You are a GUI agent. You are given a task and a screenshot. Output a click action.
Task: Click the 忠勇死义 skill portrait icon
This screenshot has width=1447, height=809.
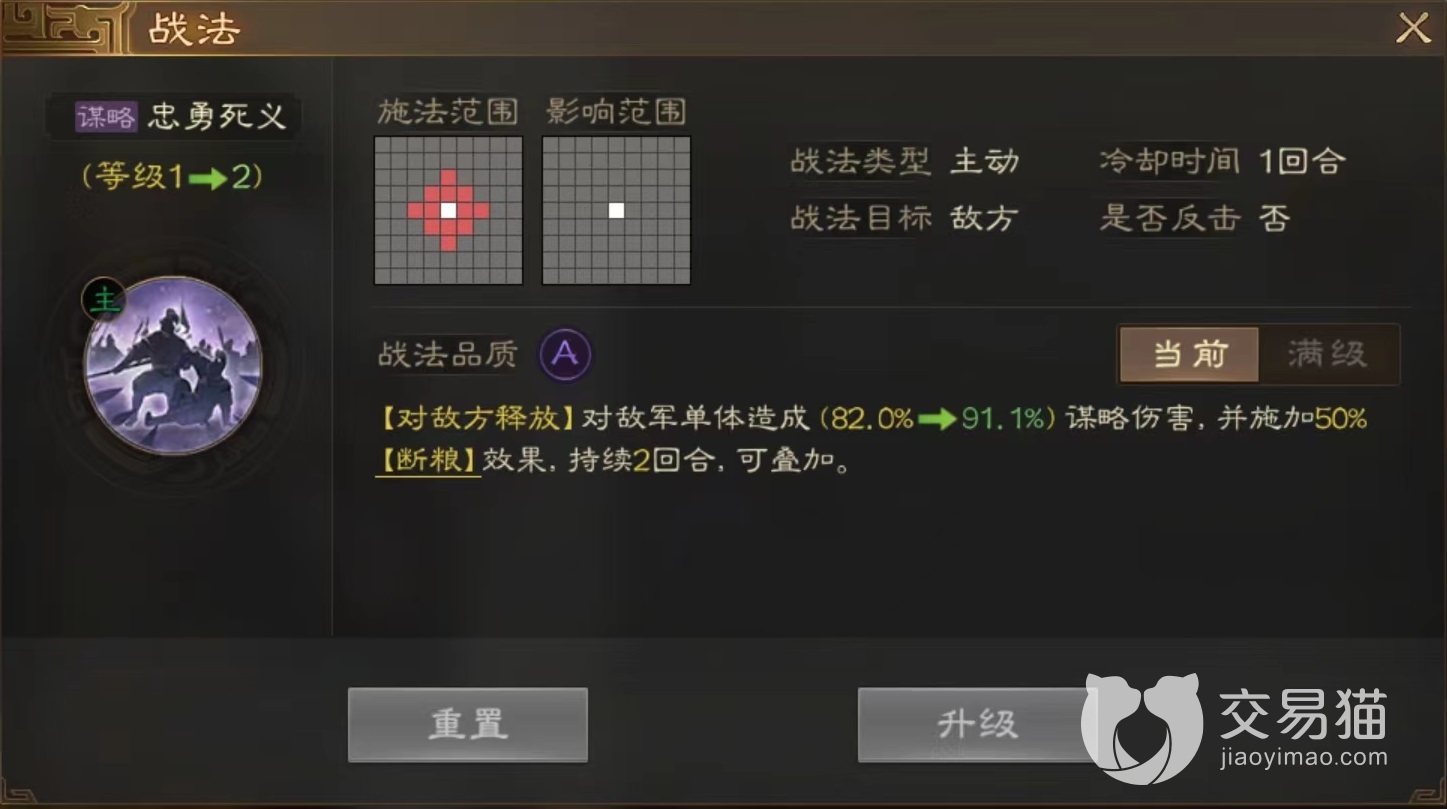coord(173,366)
